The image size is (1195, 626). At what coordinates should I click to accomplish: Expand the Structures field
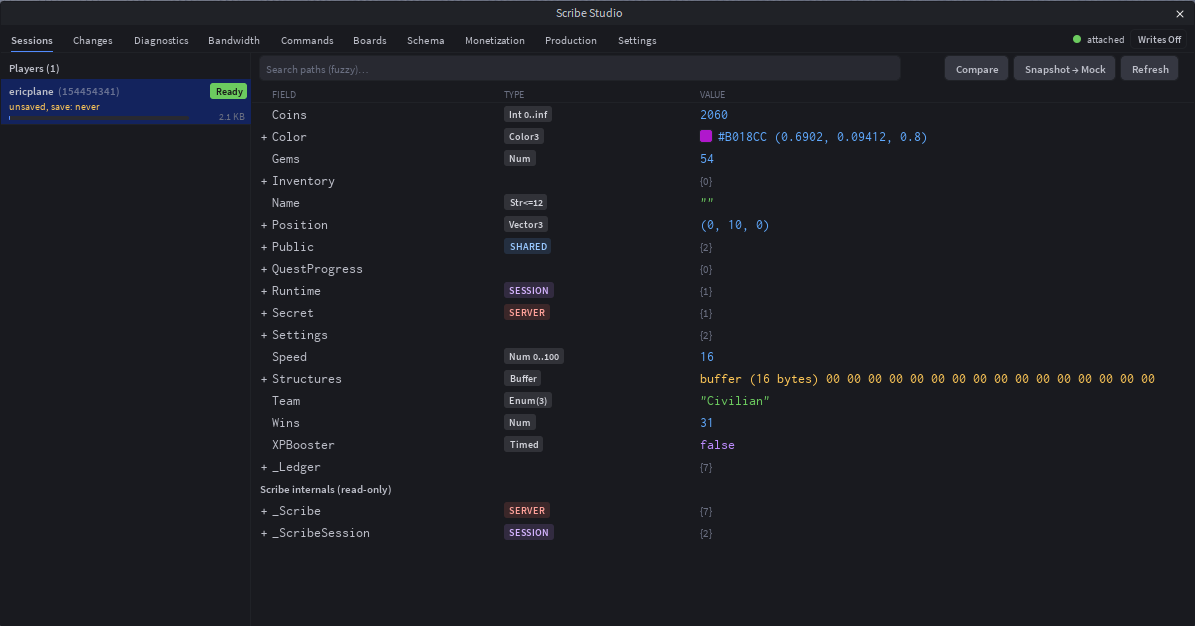click(x=264, y=380)
